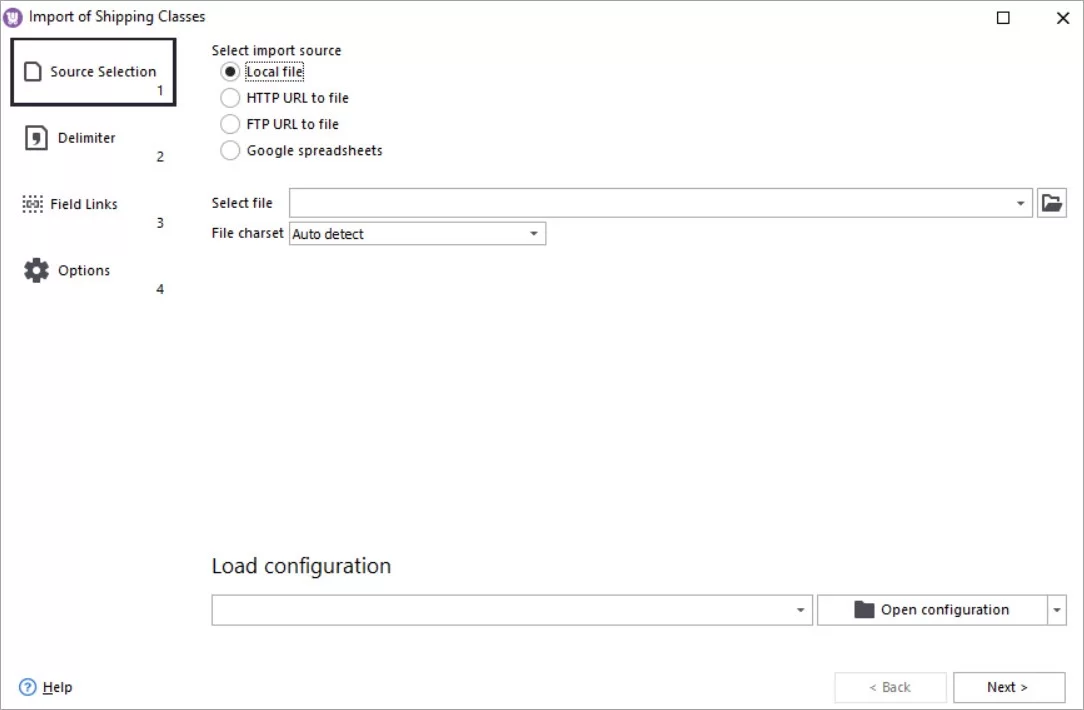Select the HTTP URL to file source

coord(230,97)
